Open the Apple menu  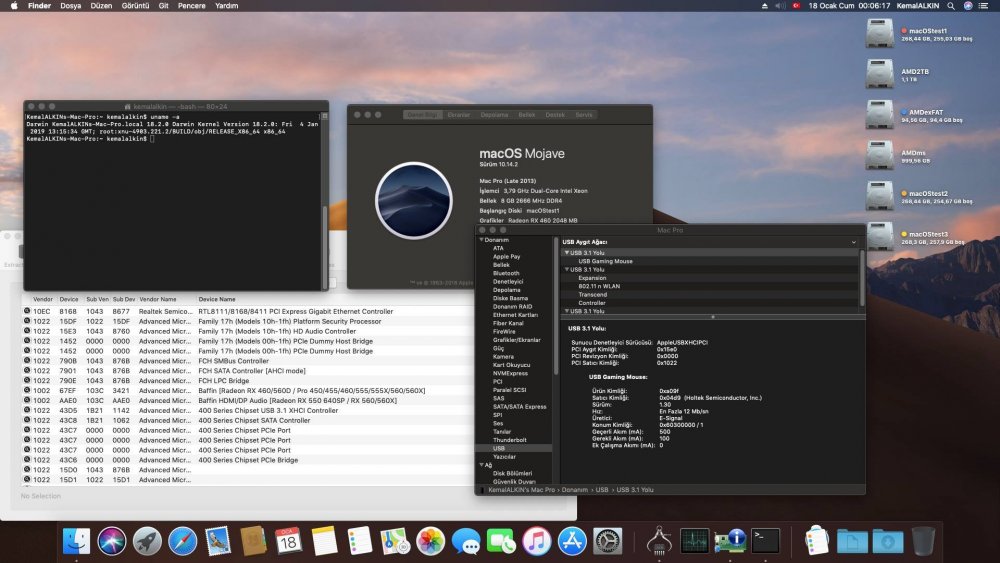[x=14, y=6]
